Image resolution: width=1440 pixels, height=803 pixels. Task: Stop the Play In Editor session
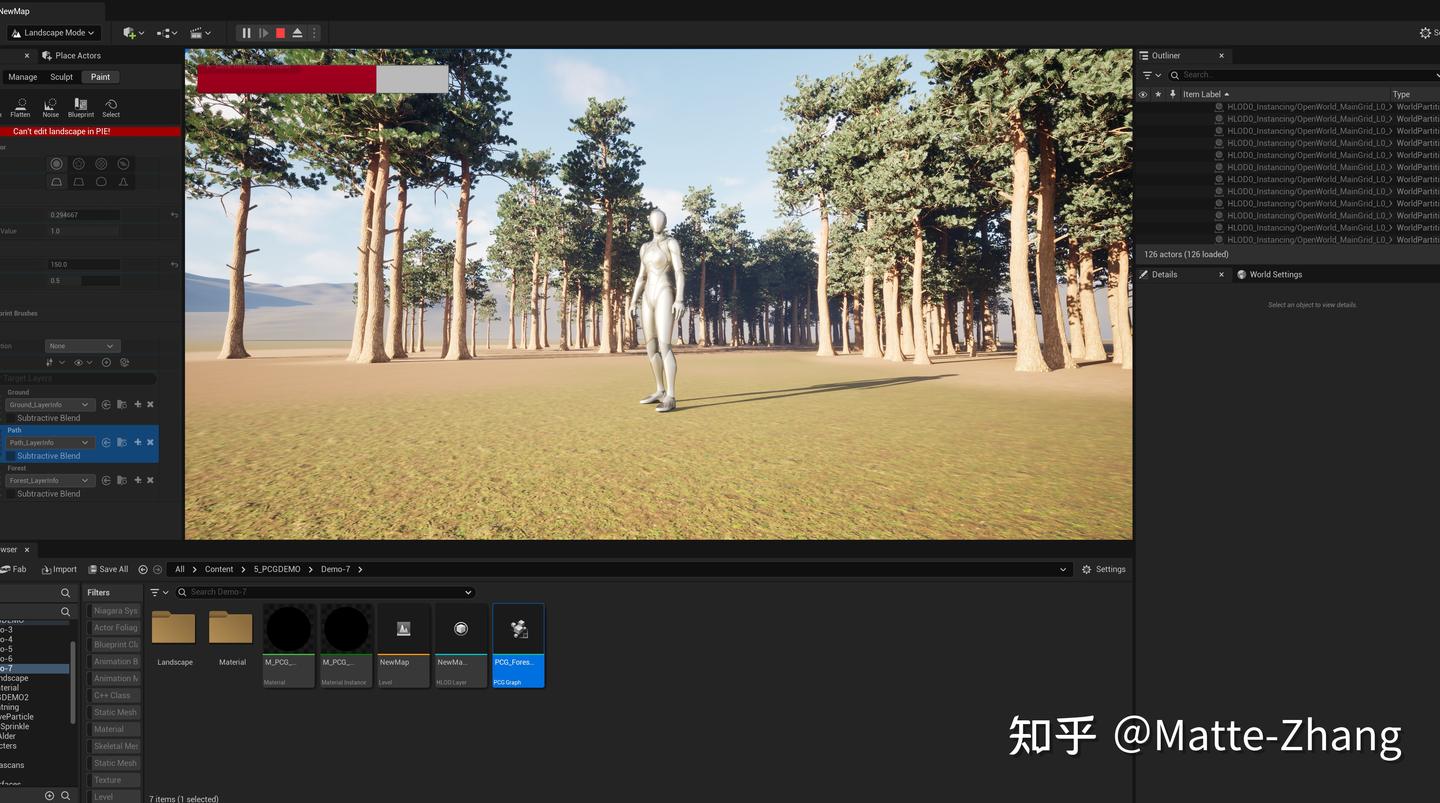279,32
